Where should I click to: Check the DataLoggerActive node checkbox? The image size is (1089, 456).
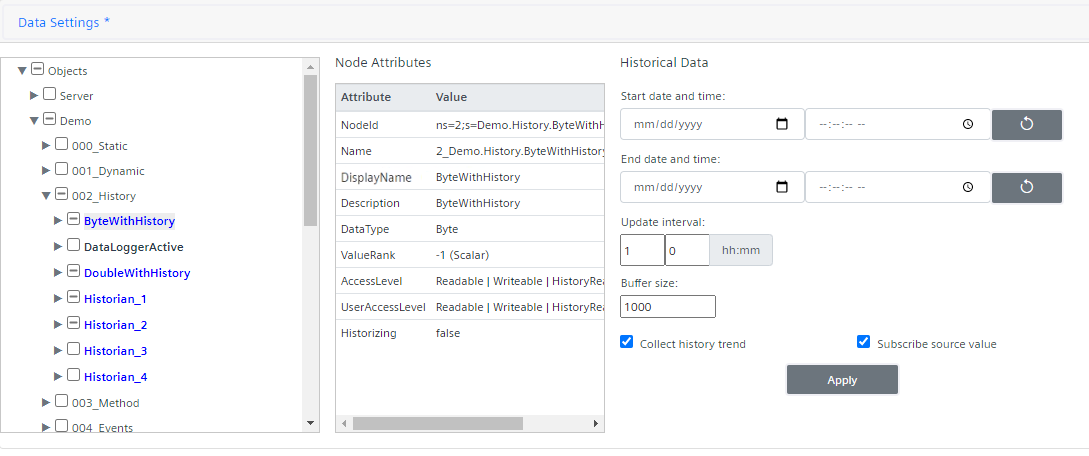pos(73,245)
